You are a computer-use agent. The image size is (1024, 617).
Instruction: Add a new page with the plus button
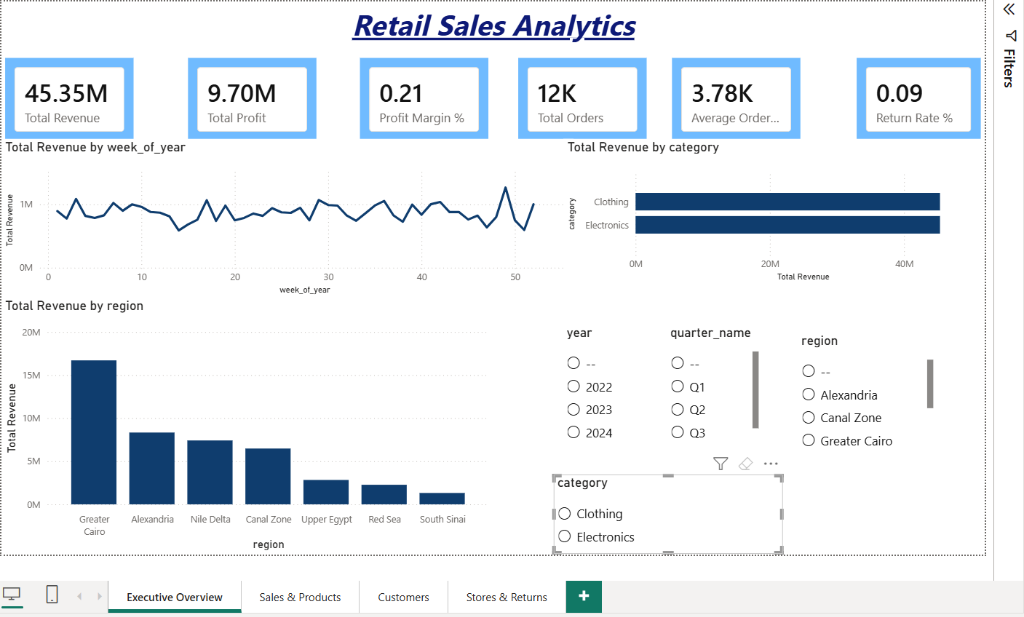tap(583, 596)
